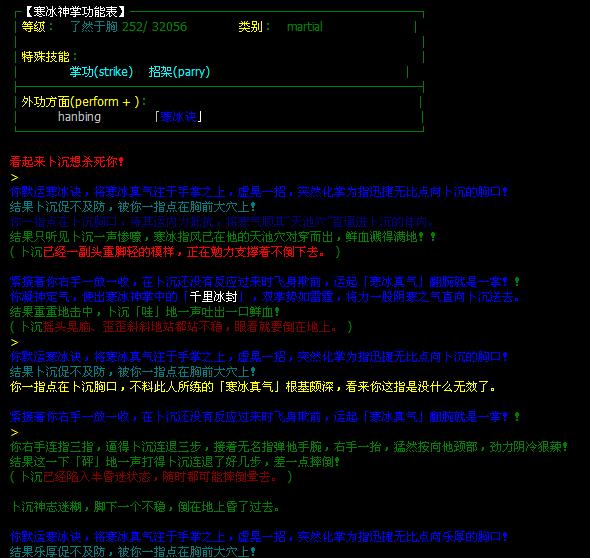Screen dimensions: 590x558
Task: Click status line 卜沉已经一副头重脚轻的模样
Action: [x=175, y=252]
